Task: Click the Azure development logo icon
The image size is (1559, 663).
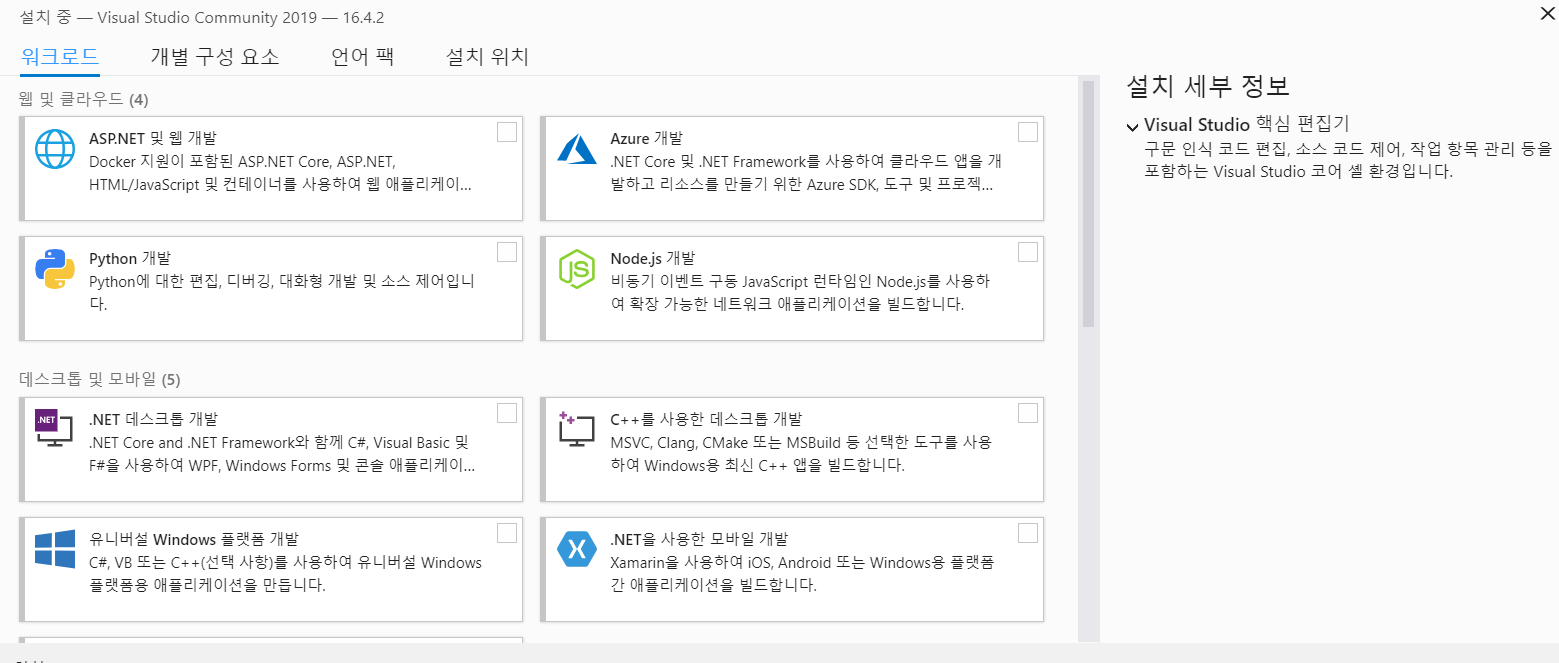Action: pyautogui.click(x=577, y=148)
